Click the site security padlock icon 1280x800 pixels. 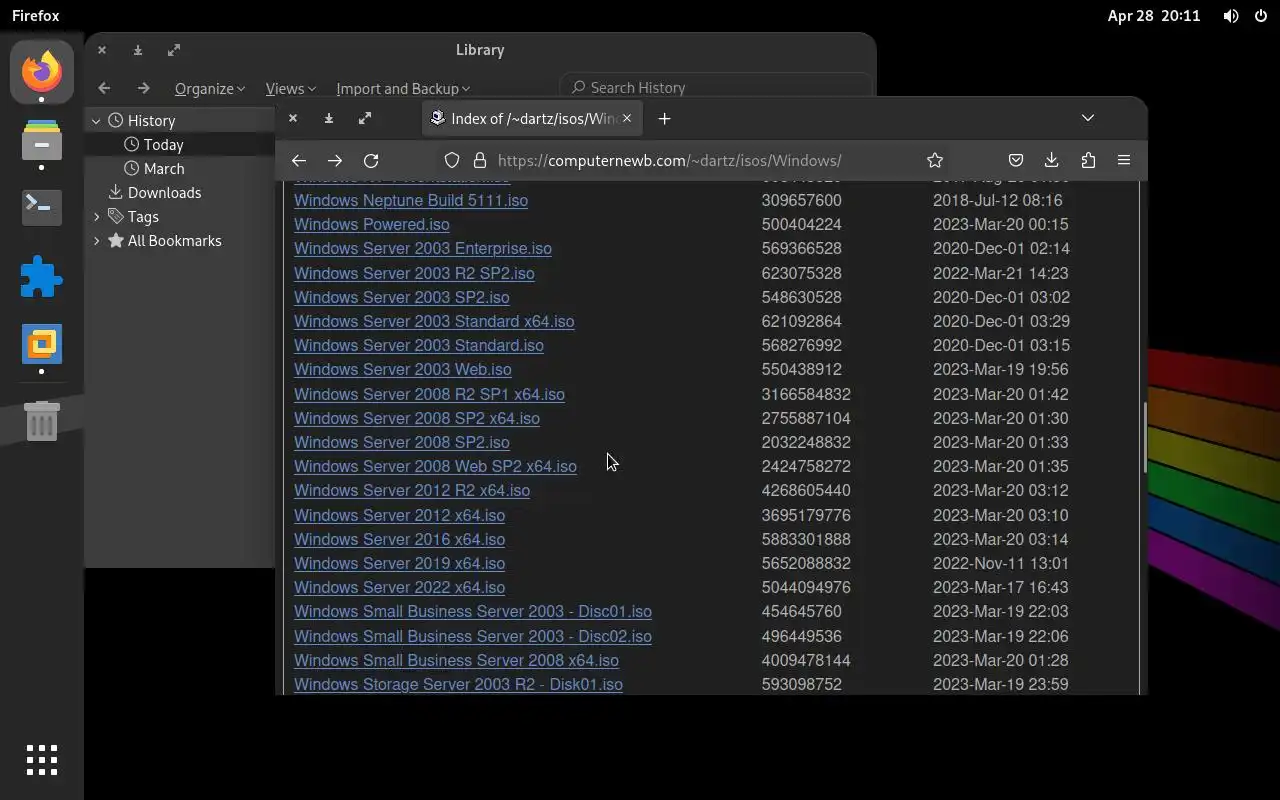[x=480, y=160]
